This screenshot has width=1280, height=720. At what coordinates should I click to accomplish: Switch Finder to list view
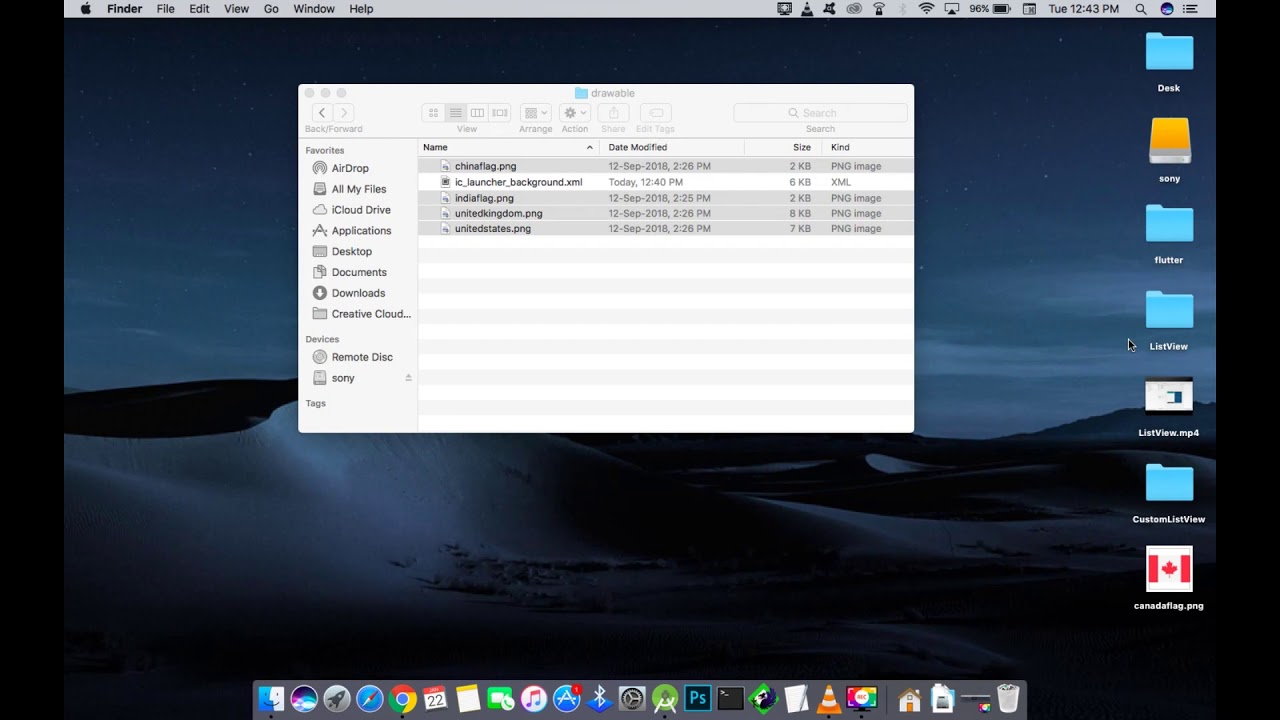tap(455, 113)
